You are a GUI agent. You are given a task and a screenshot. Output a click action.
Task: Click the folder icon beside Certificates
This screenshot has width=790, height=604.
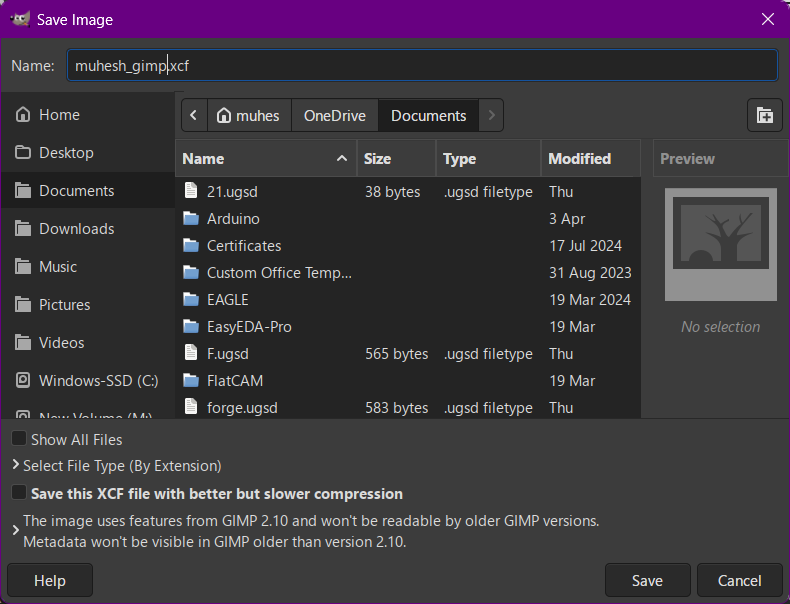[x=191, y=246]
